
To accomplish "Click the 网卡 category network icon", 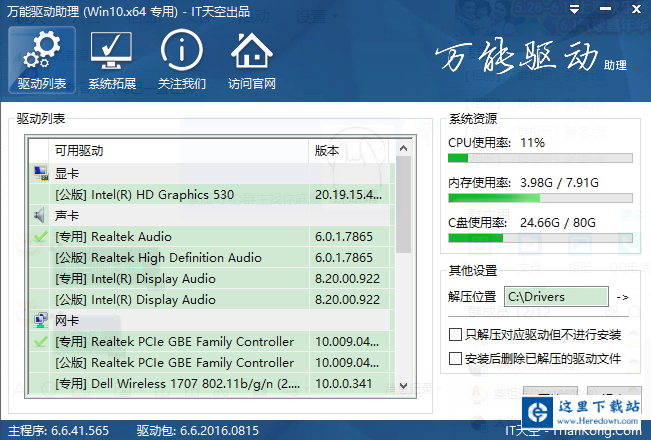I will pyautogui.click(x=41, y=320).
